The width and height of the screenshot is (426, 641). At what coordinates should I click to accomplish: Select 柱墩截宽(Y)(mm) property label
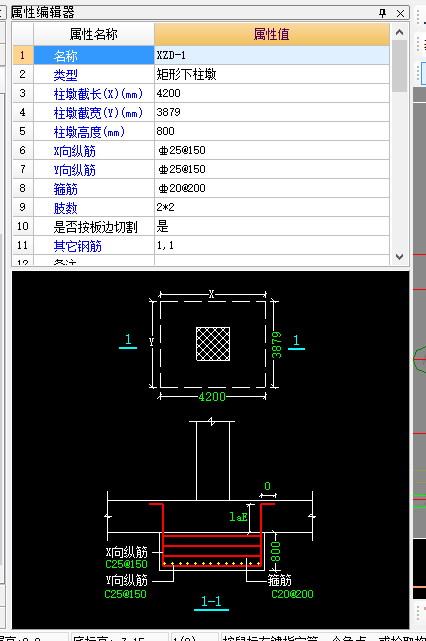point(94,112)
